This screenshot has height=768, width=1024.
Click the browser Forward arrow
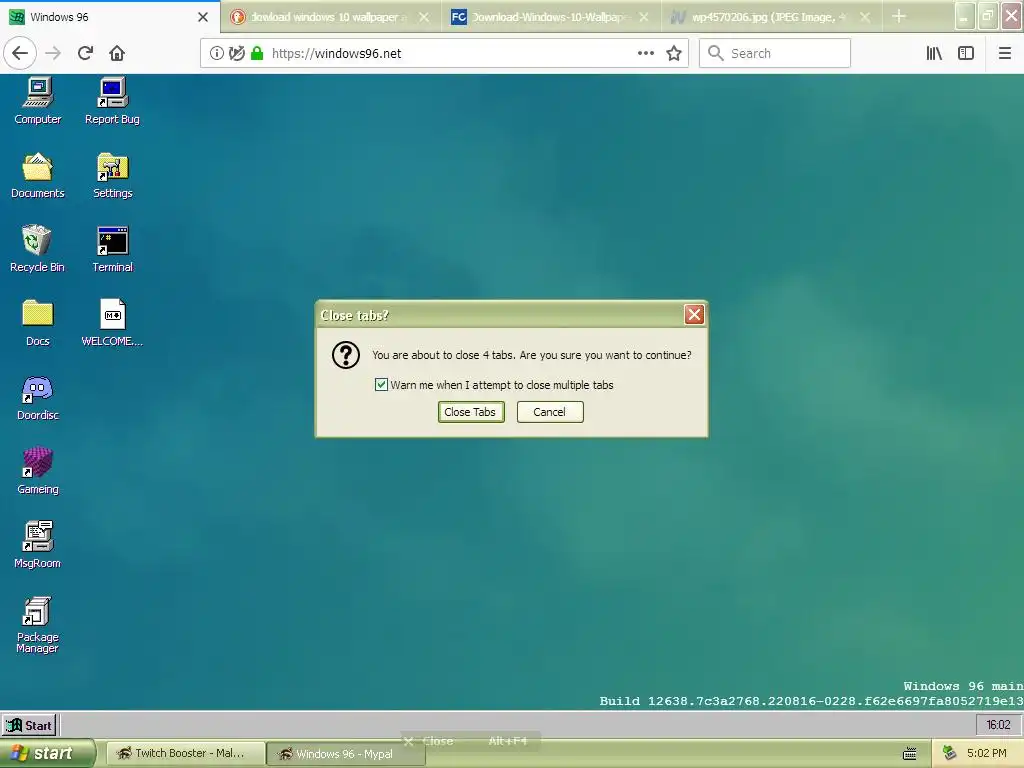53,53
